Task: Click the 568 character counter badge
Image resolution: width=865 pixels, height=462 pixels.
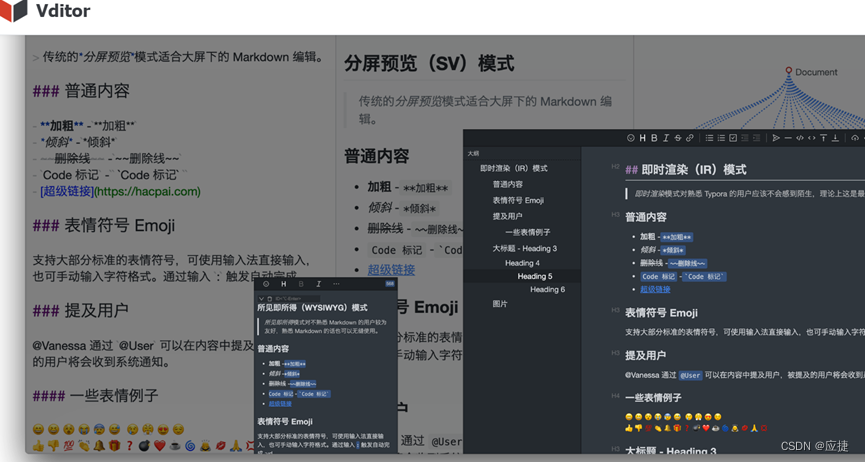Action: pos(390,284)
